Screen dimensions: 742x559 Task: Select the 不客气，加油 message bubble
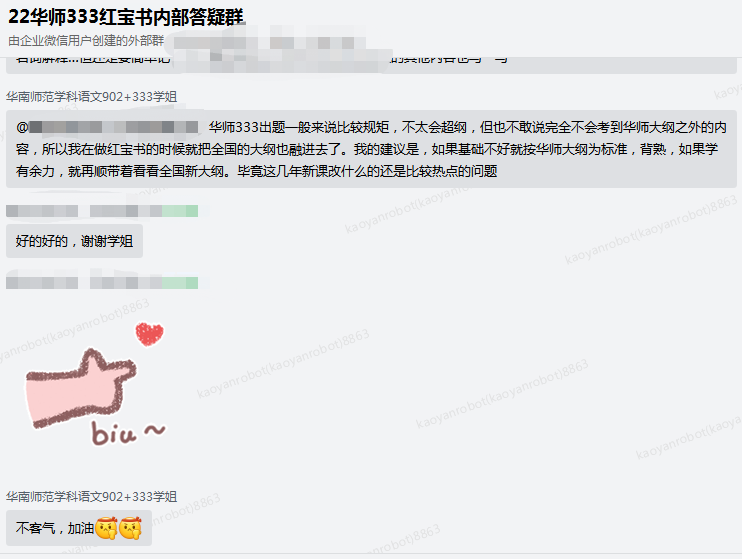pos(79,528)
